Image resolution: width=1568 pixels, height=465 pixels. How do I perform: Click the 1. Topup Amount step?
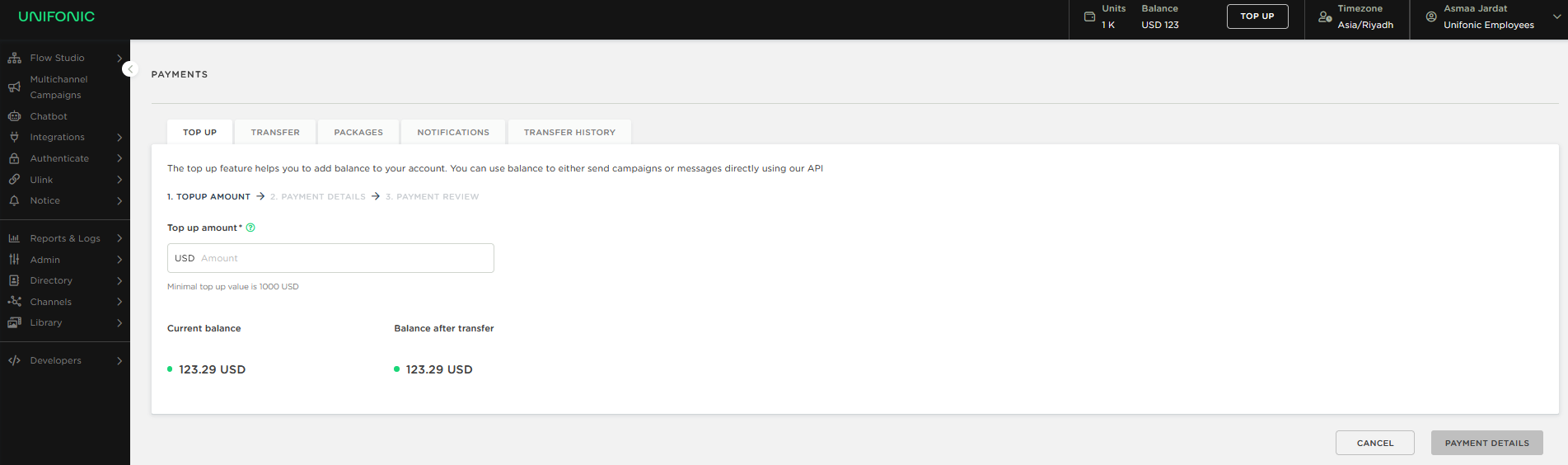[208, 196]
